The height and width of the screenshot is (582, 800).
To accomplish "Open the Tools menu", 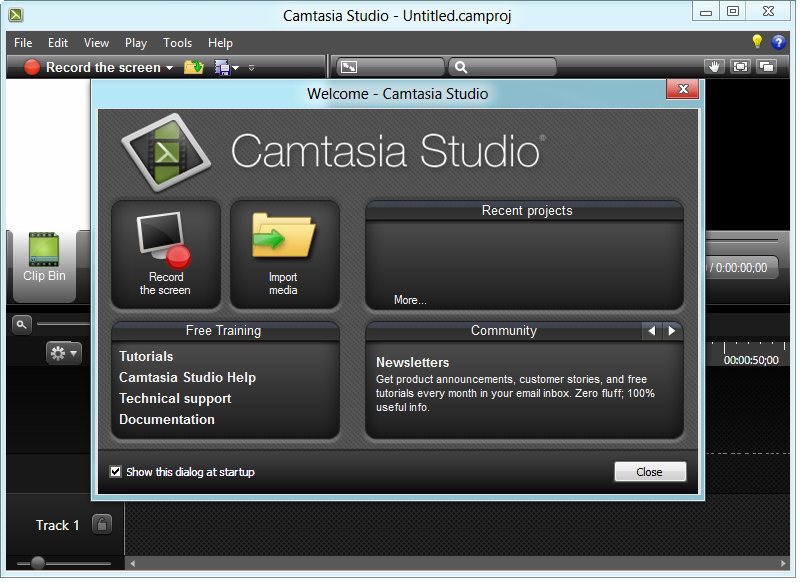I will point(178,43).
